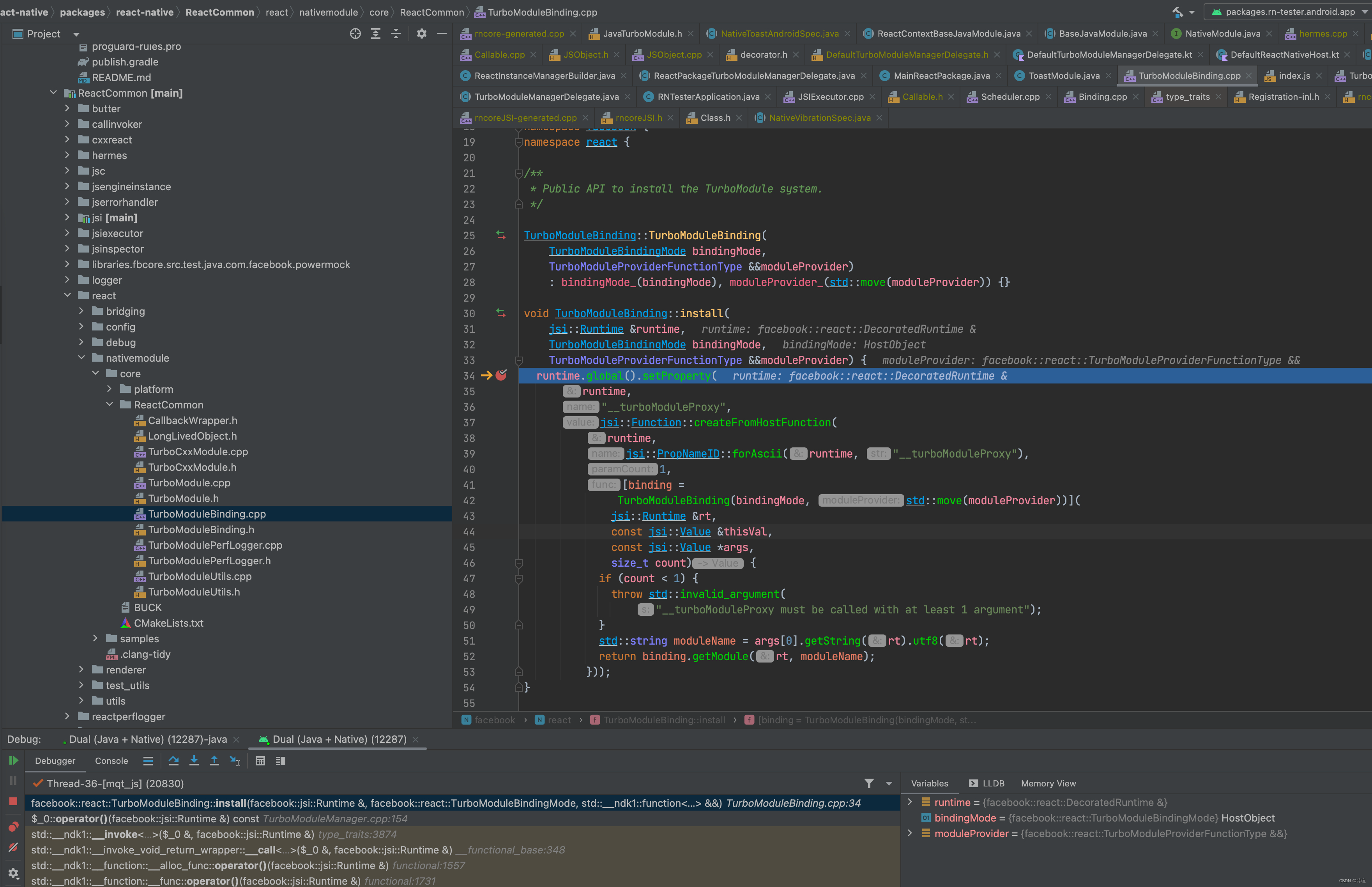Open TurboModule.cpp in project tree
This screenshot has height=887, width=1372.
pos(189,482)
